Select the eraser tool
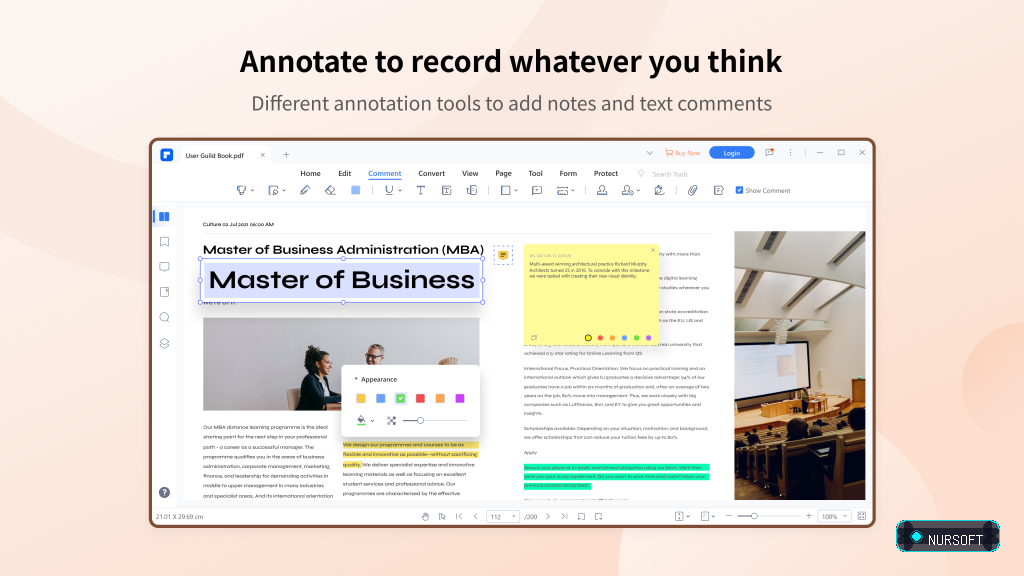The width and height of the screenshot is (1024, 576). (330, 190)
